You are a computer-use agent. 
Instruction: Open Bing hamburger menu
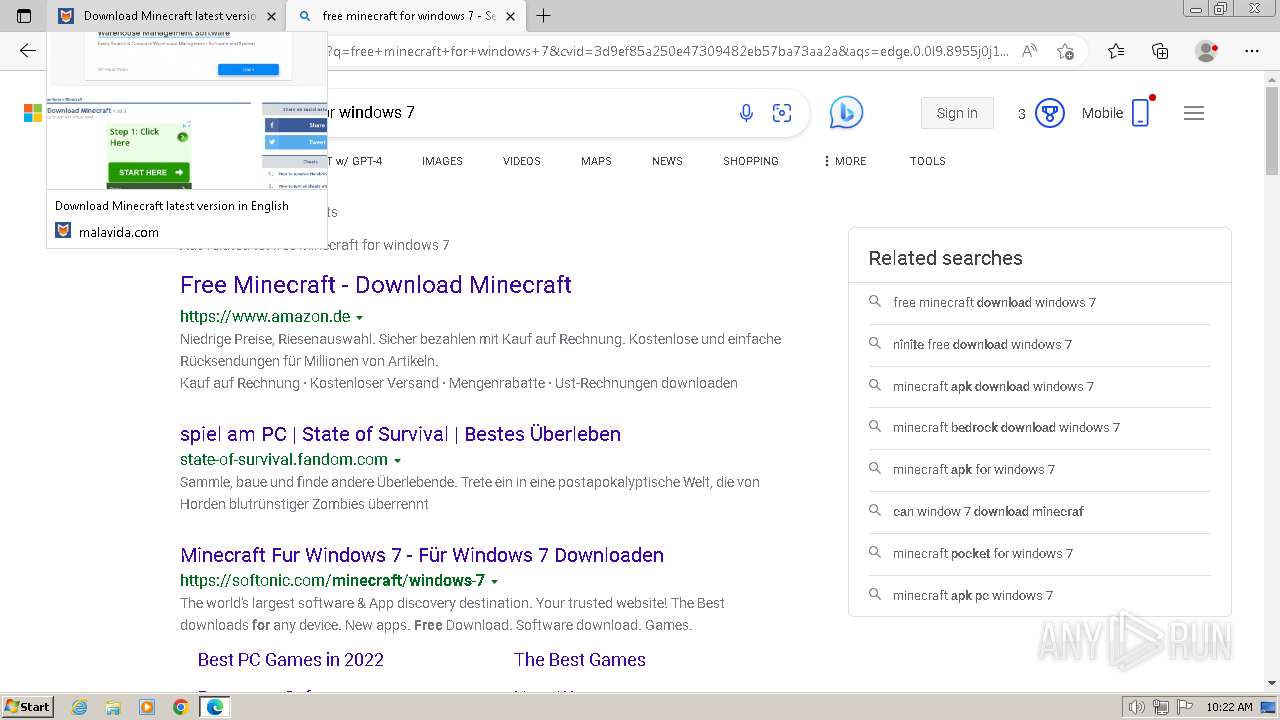pyautogui.click(x=1193, y=113)
